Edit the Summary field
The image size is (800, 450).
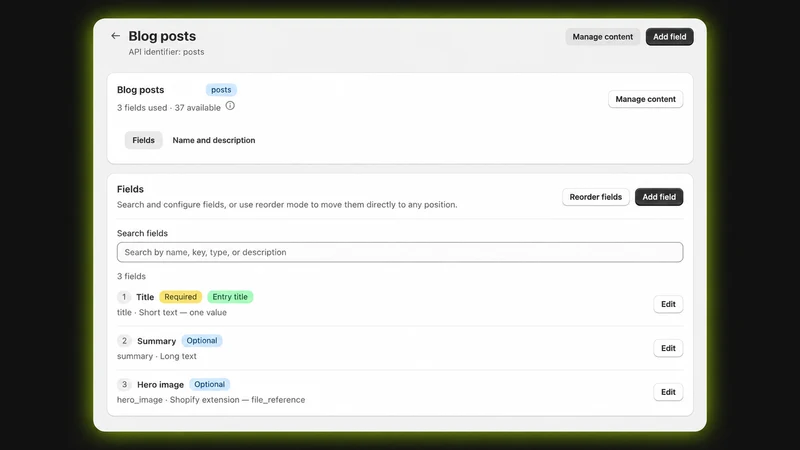[x=668, y=348]
